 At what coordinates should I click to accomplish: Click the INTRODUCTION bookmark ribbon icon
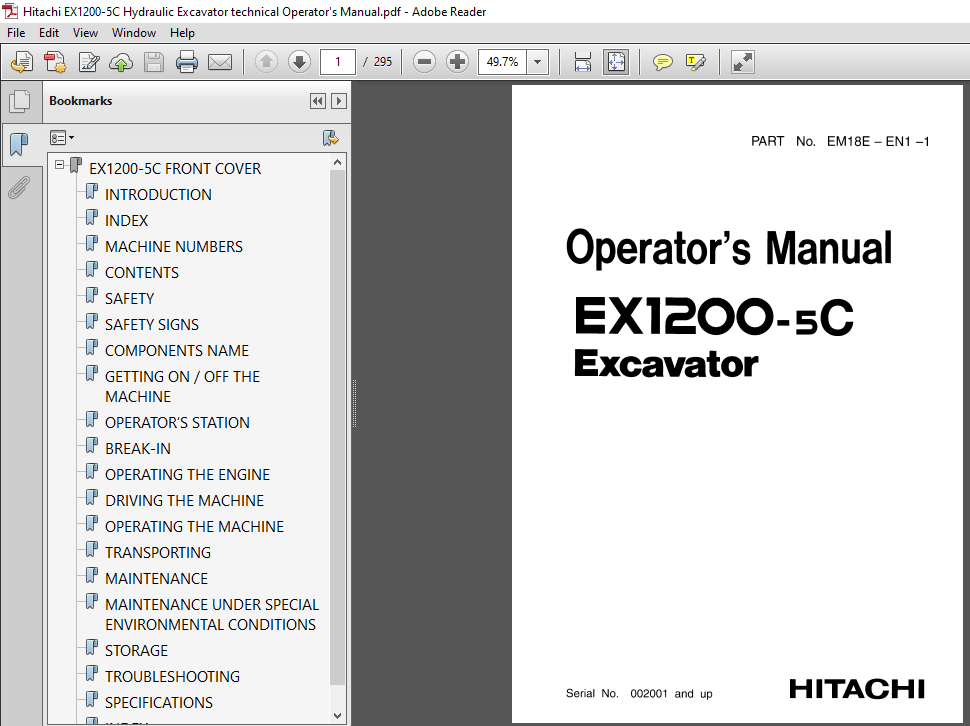click(x=92, y=192)
